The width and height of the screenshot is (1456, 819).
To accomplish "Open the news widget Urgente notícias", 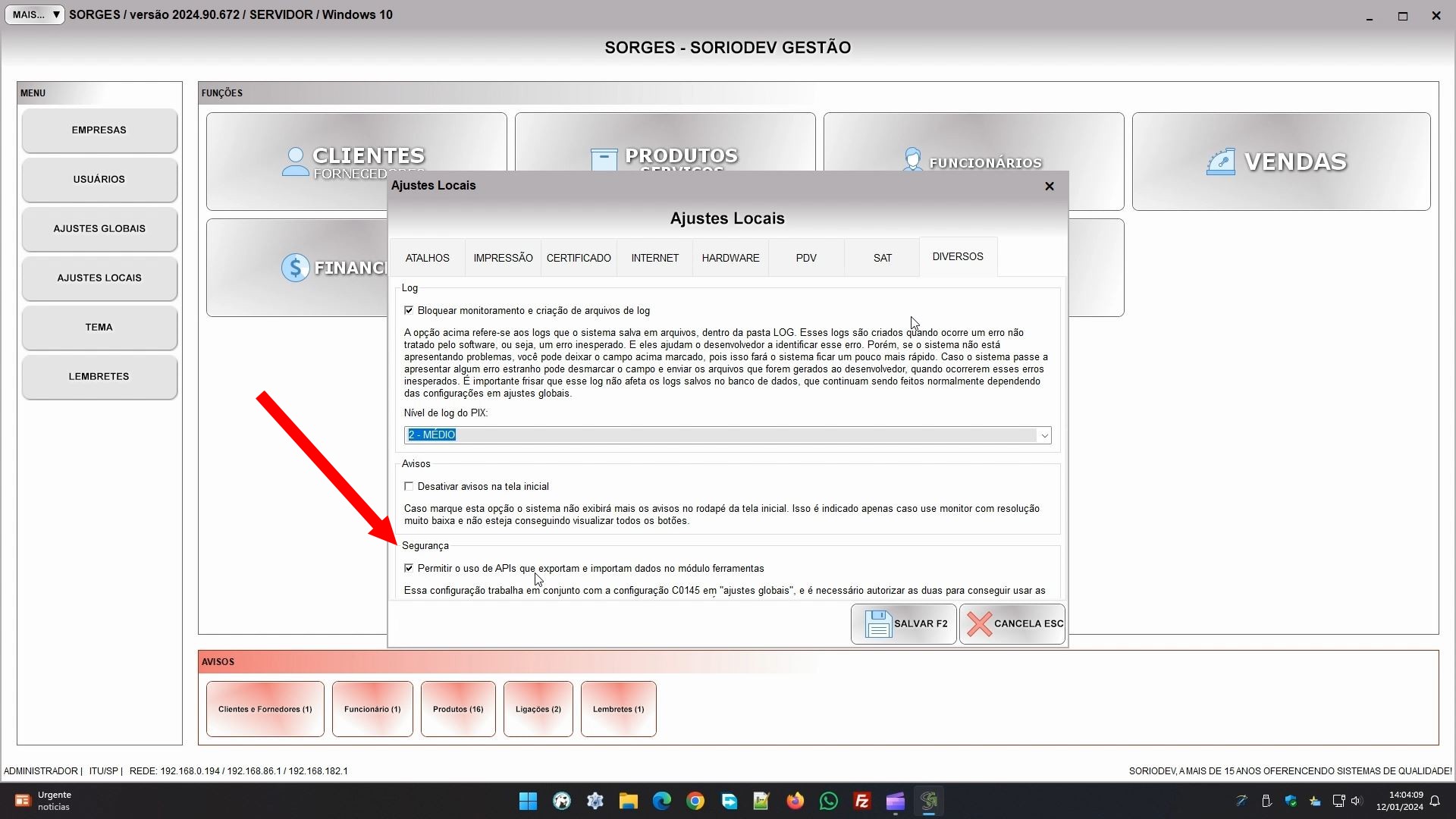I will coord(44,801).
